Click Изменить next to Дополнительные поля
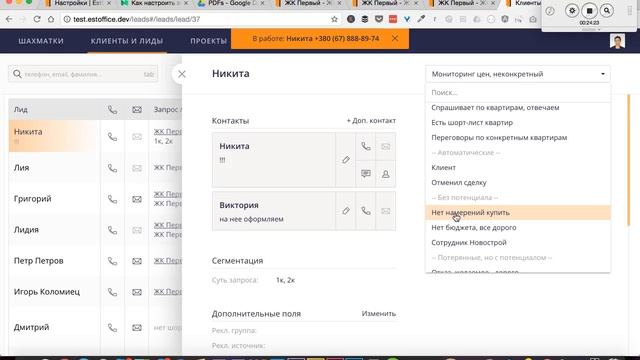Screen dimensions: 640x360 coord(378,313)
